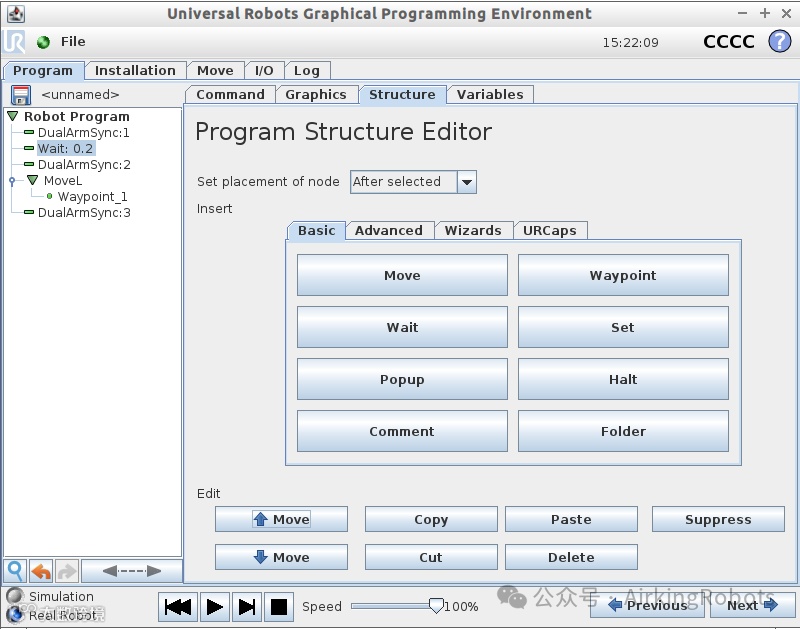Select the Program tab
This screenshot has height=629, width=800.
click(43, 70)
